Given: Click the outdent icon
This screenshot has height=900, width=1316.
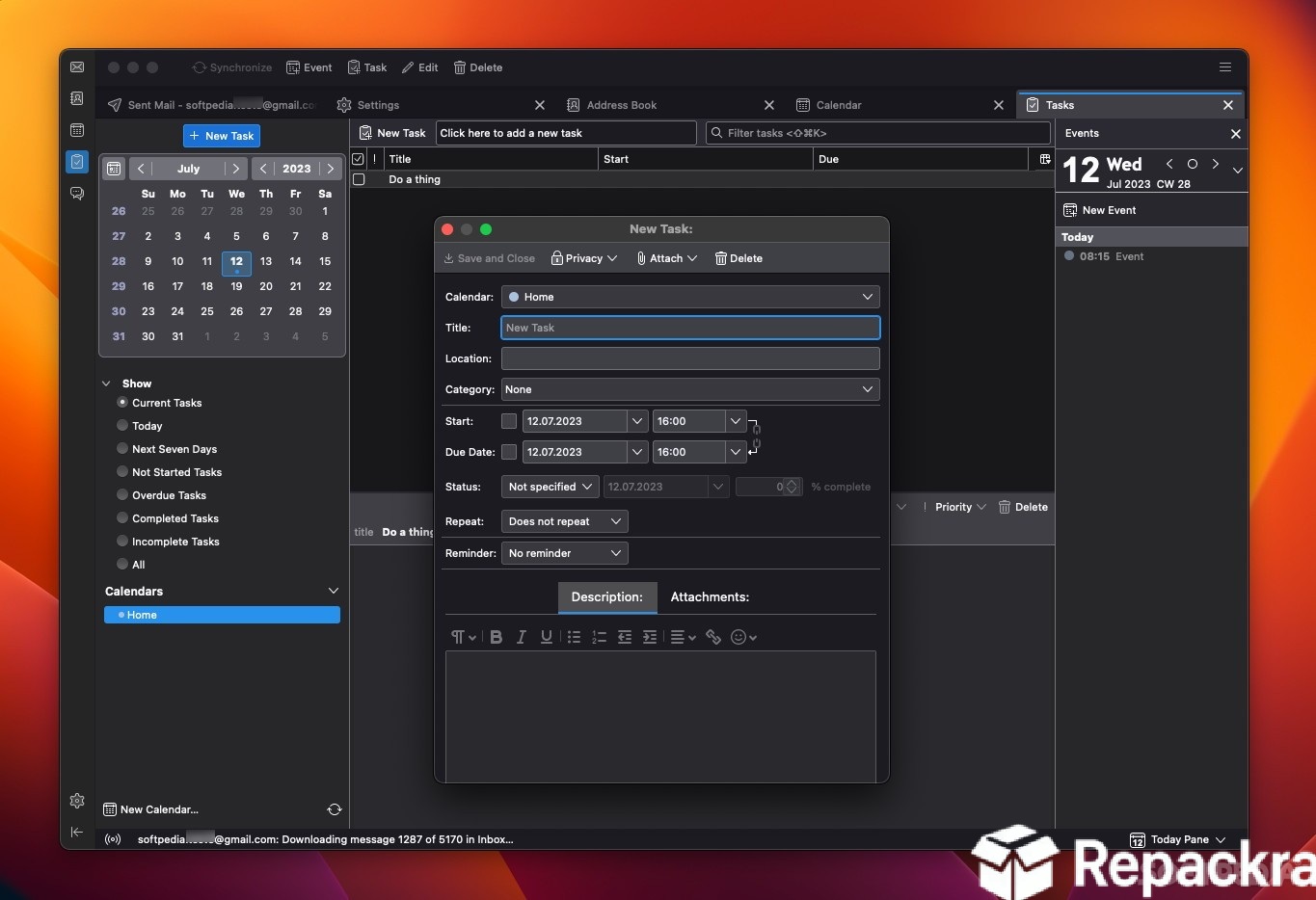Looking at the screenshot, I should 625,637.
